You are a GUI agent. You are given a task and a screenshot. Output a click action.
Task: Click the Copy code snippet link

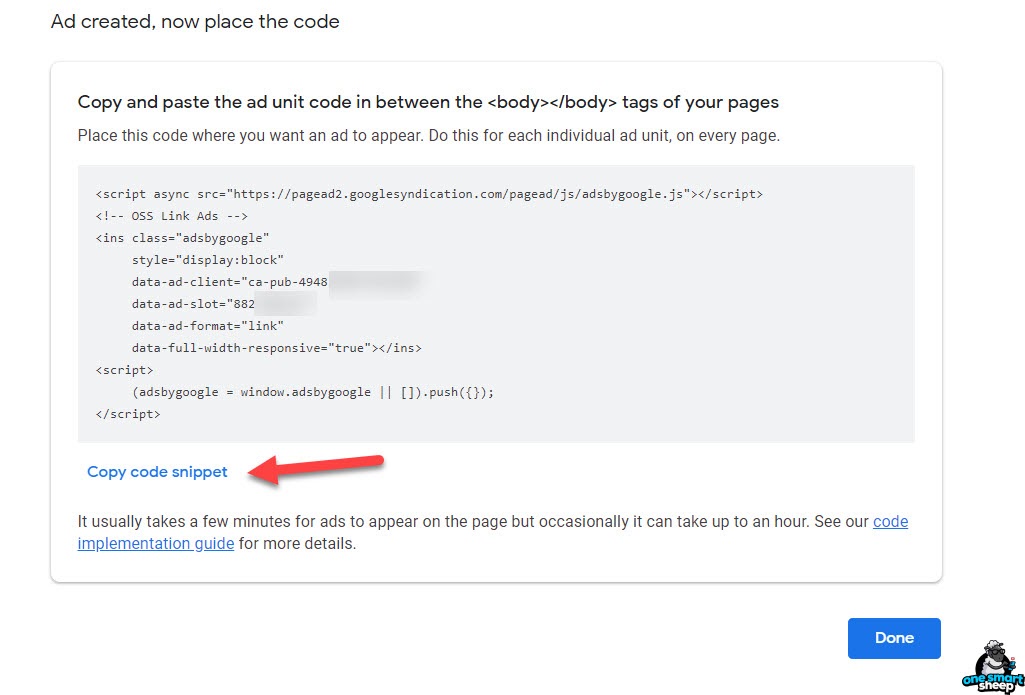click(x=157, y=471)
